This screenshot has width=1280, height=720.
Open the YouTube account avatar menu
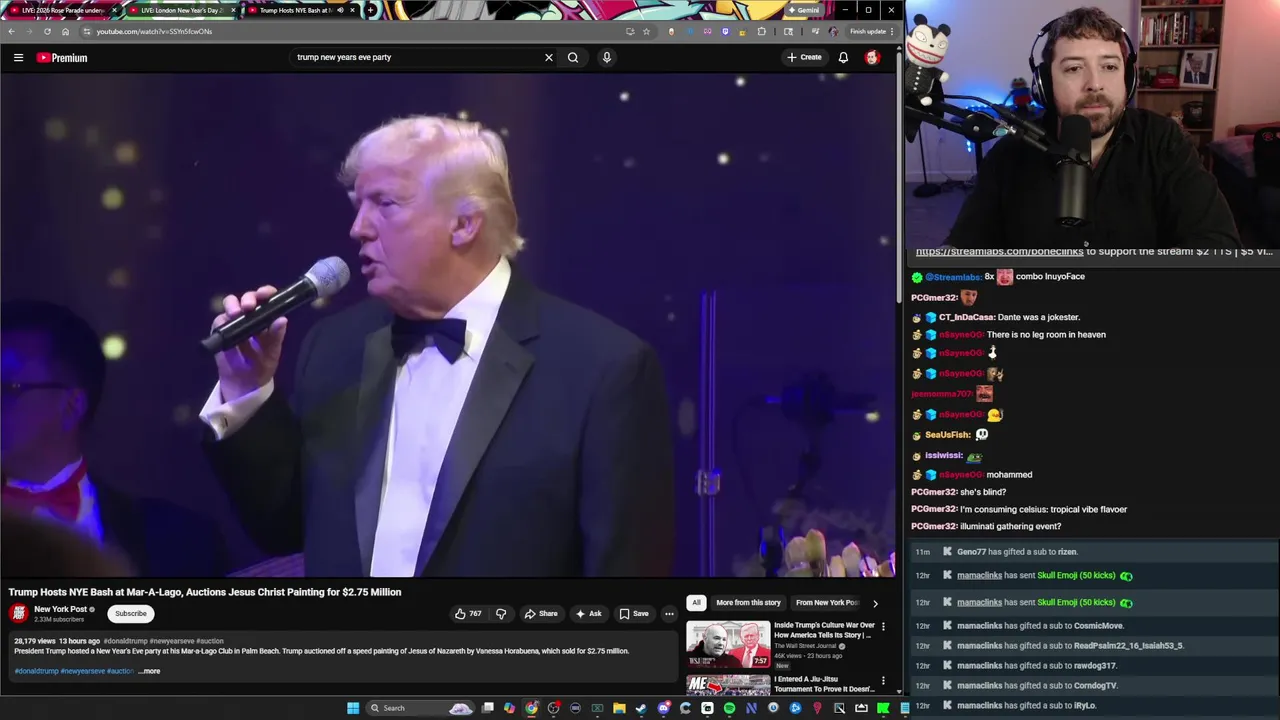coord(872,57)
